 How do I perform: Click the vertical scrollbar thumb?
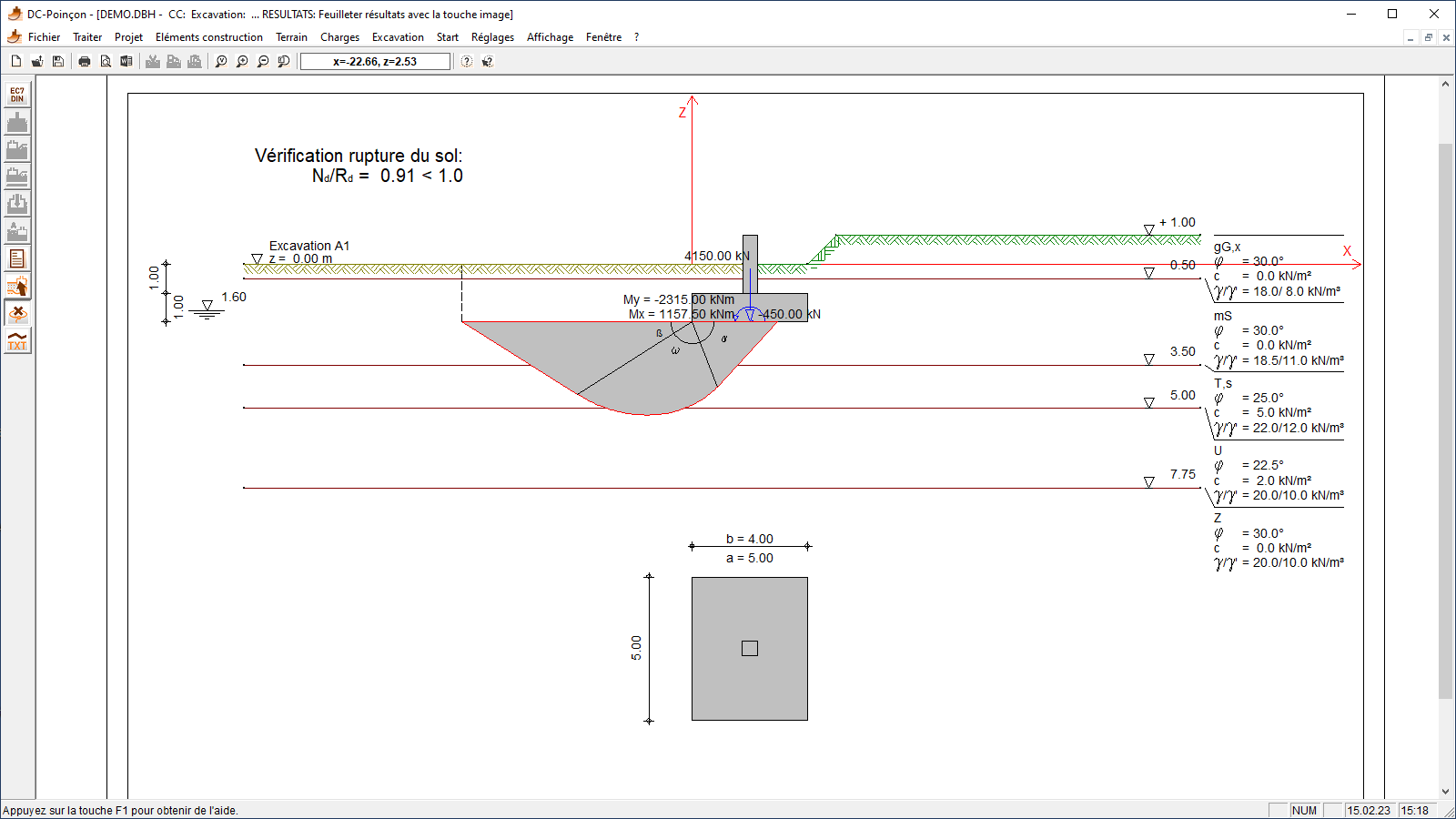(x=1446, y=420)
